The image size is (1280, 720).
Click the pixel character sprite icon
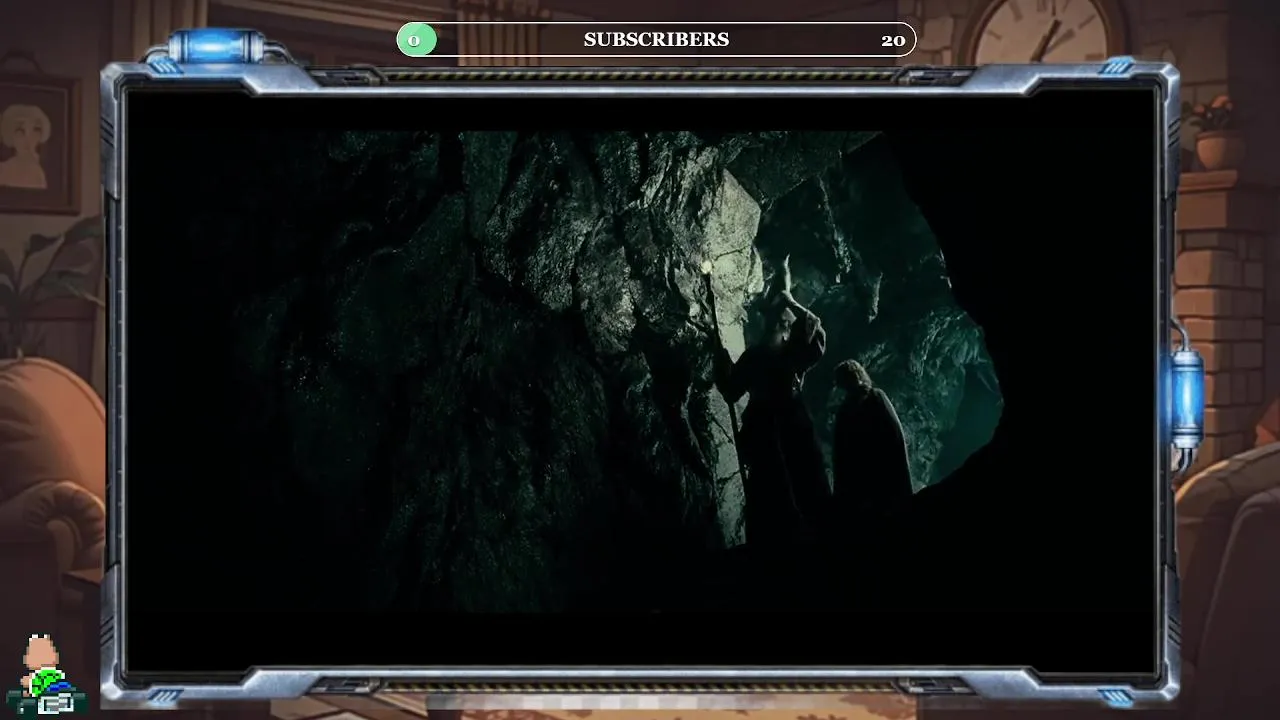(46, 676)
